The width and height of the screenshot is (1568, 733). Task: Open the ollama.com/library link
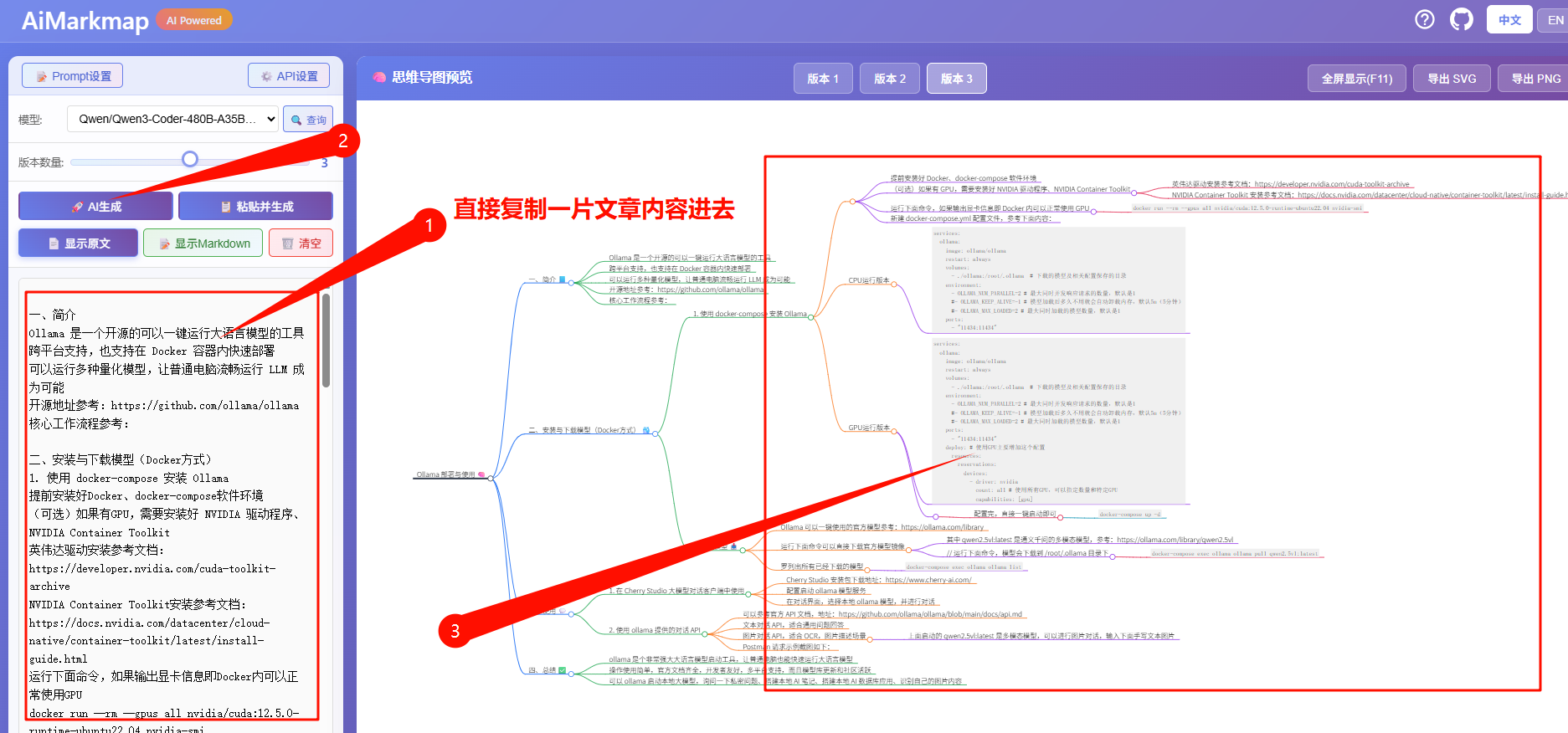tap(943, 527)
